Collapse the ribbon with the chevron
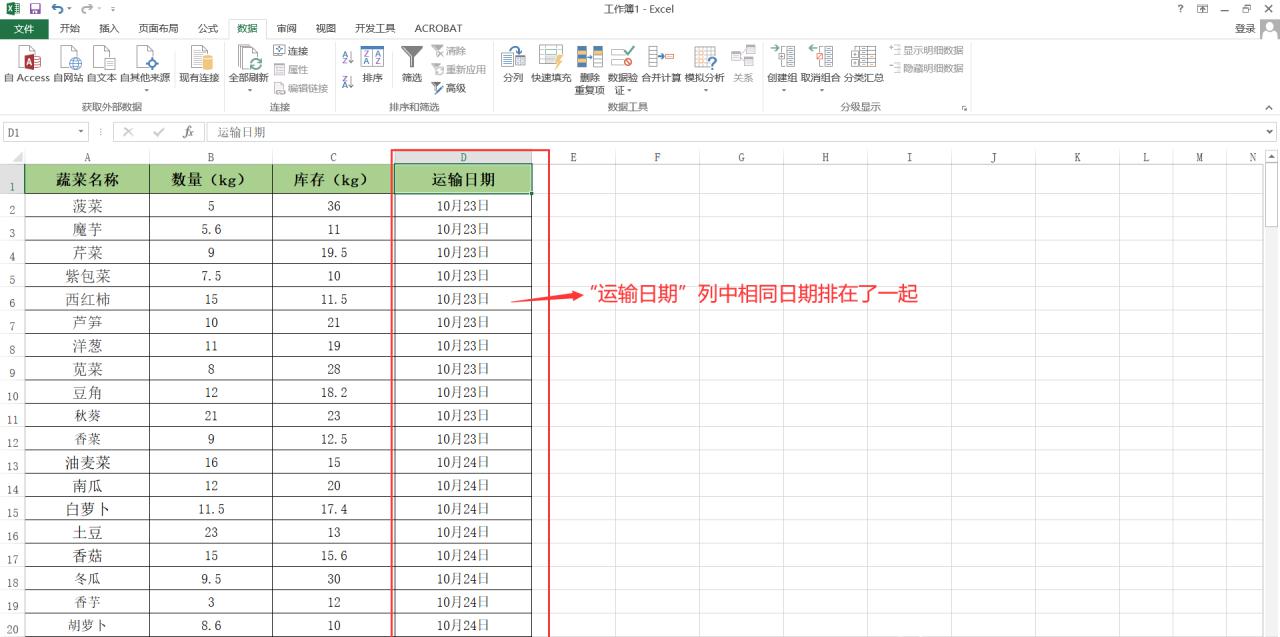Viewport: 1280px width, 637px height. point(1270,108)
